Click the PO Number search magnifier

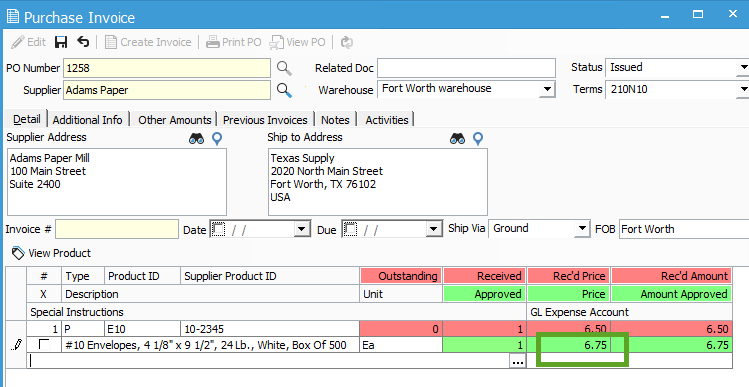(284, 68)
